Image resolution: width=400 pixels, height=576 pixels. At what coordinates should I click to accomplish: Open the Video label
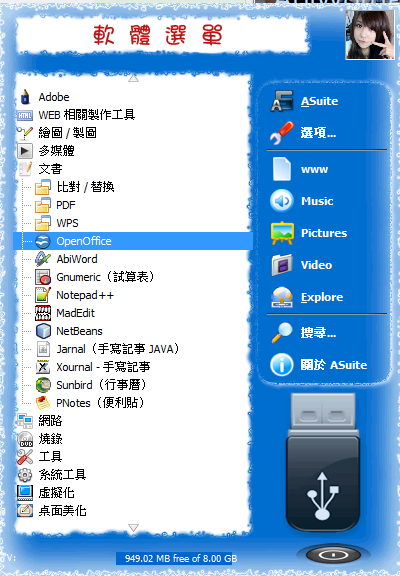tap(316, 265)
